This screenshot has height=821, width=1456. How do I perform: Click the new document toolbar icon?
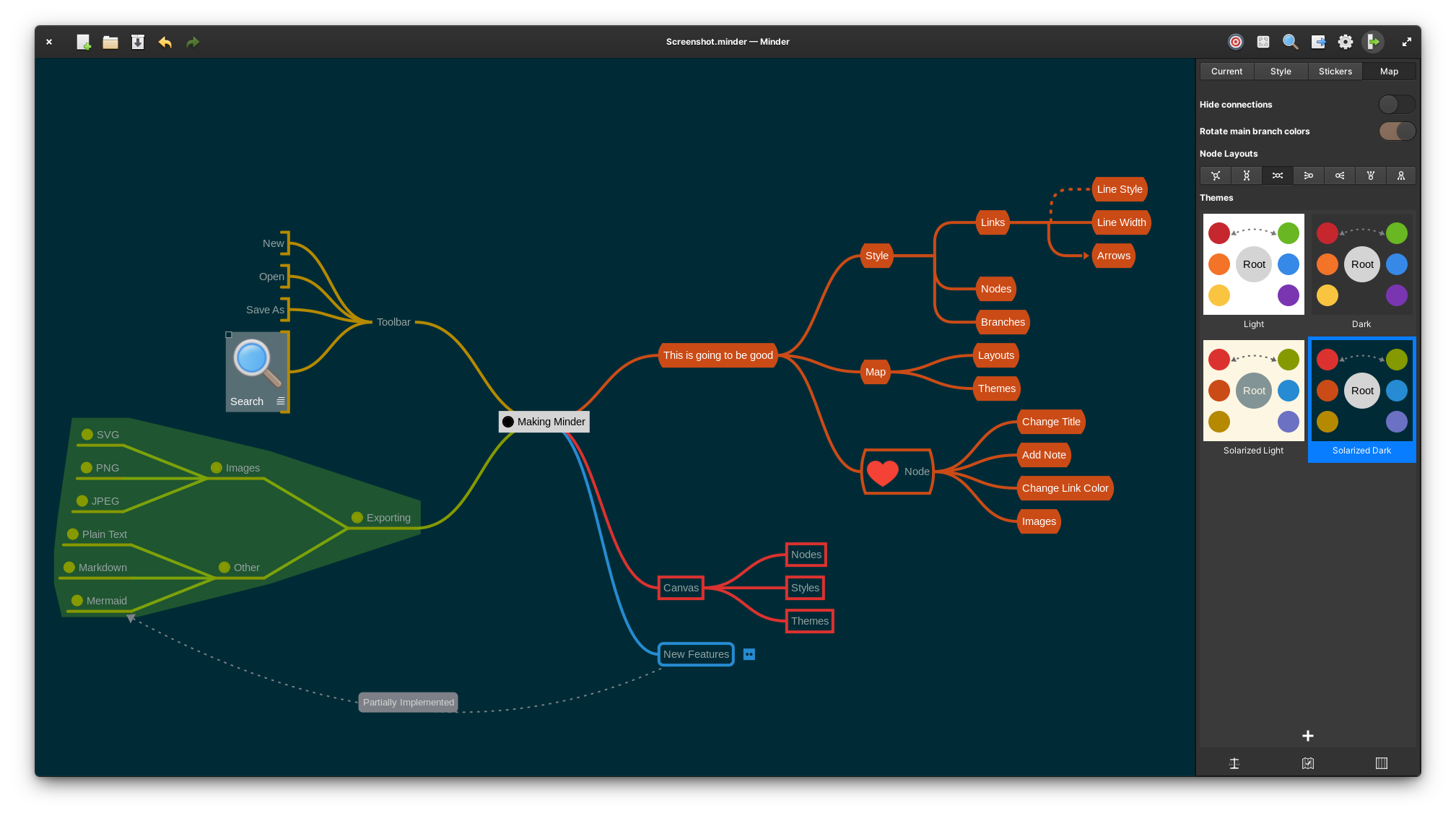coord(84,42)
